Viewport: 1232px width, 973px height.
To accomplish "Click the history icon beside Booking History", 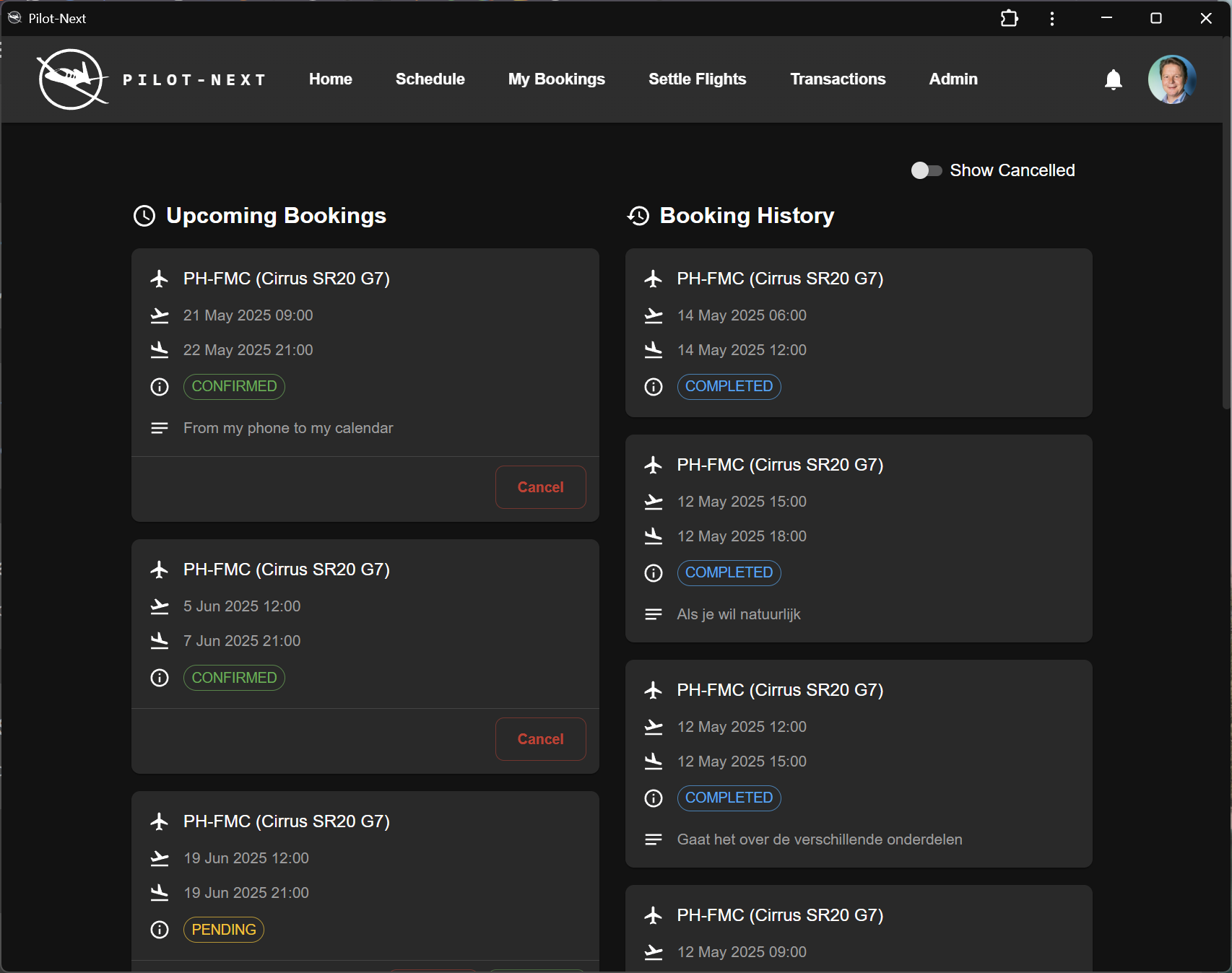I will coord(638,216).
